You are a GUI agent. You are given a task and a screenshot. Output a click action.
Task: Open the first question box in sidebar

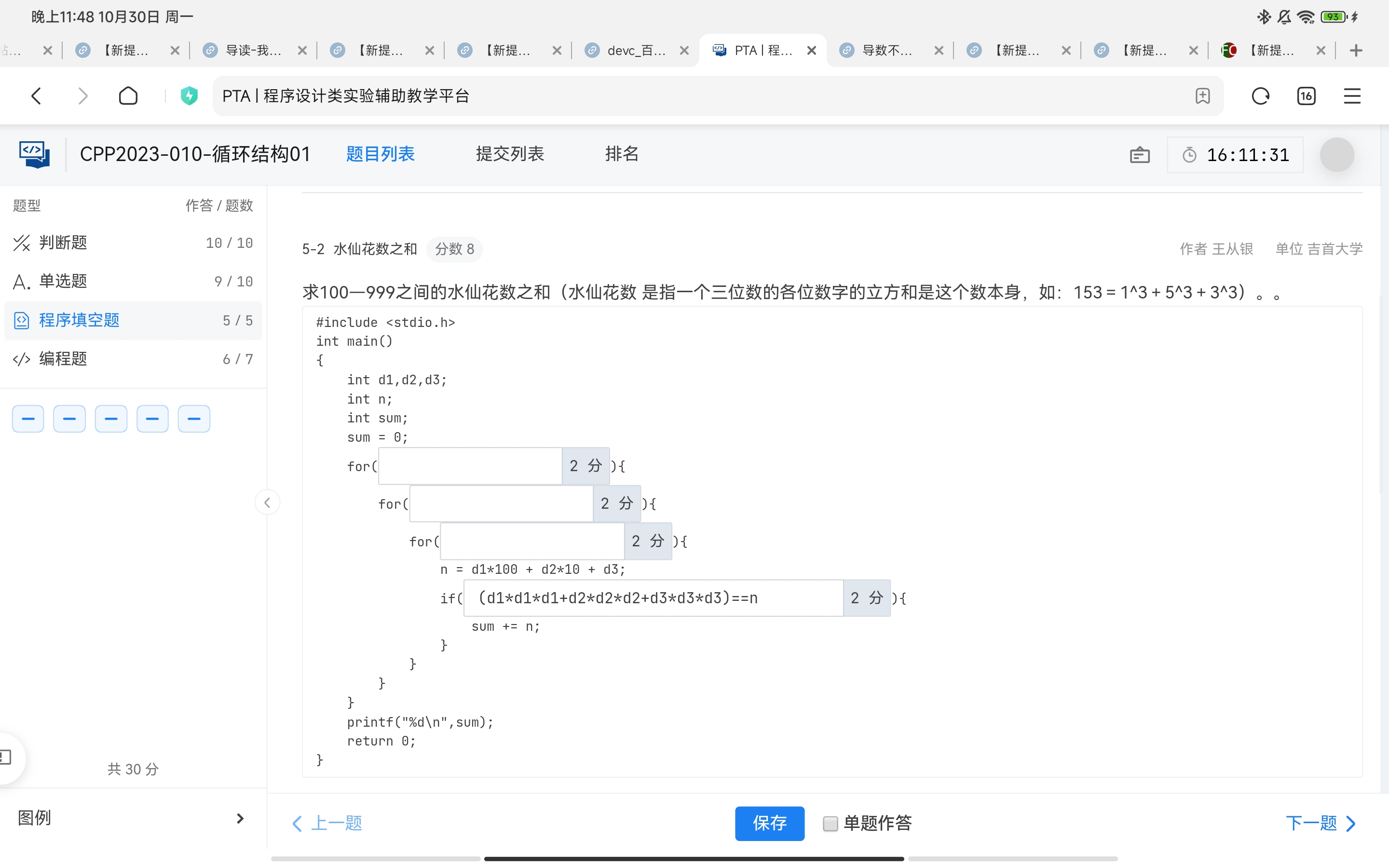coord(28,419)
